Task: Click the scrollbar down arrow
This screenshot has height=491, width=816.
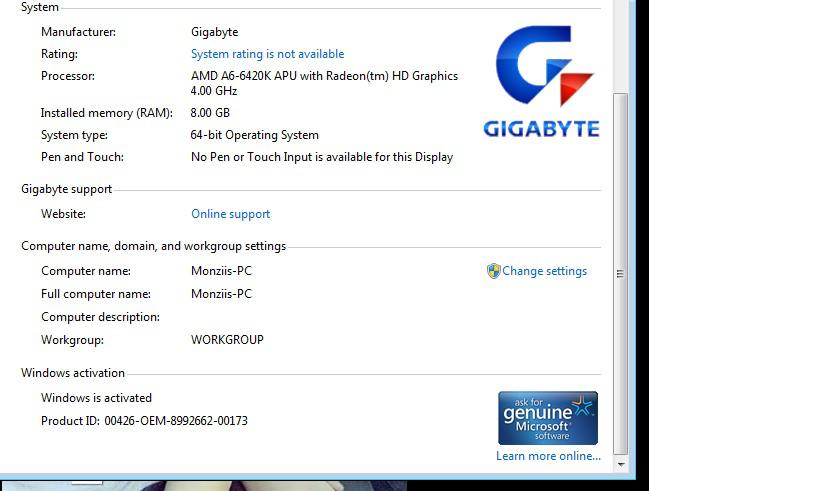Action: tap(620, 464)
